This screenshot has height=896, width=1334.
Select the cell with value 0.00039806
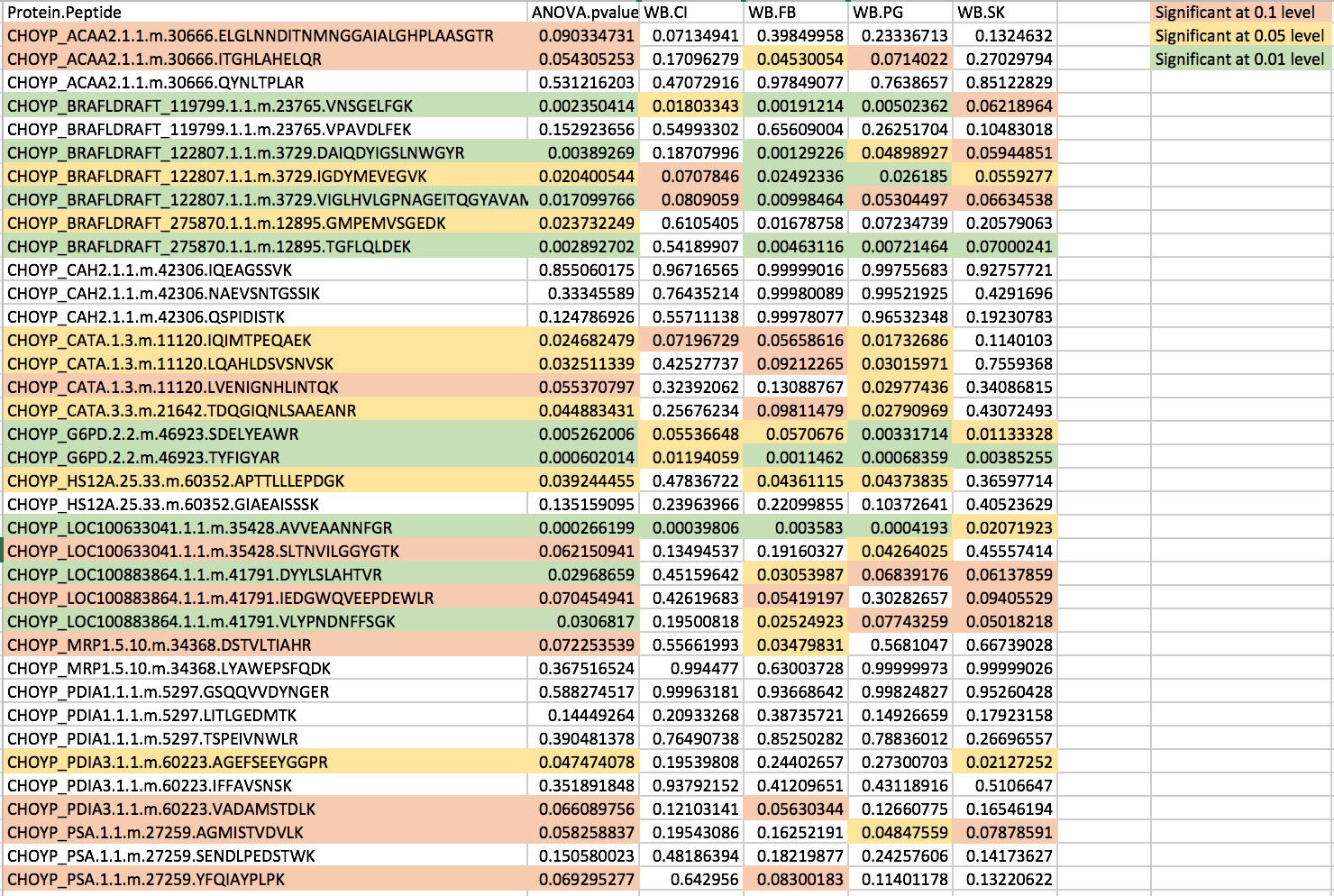pyautogui.click(x=691, y=528)
